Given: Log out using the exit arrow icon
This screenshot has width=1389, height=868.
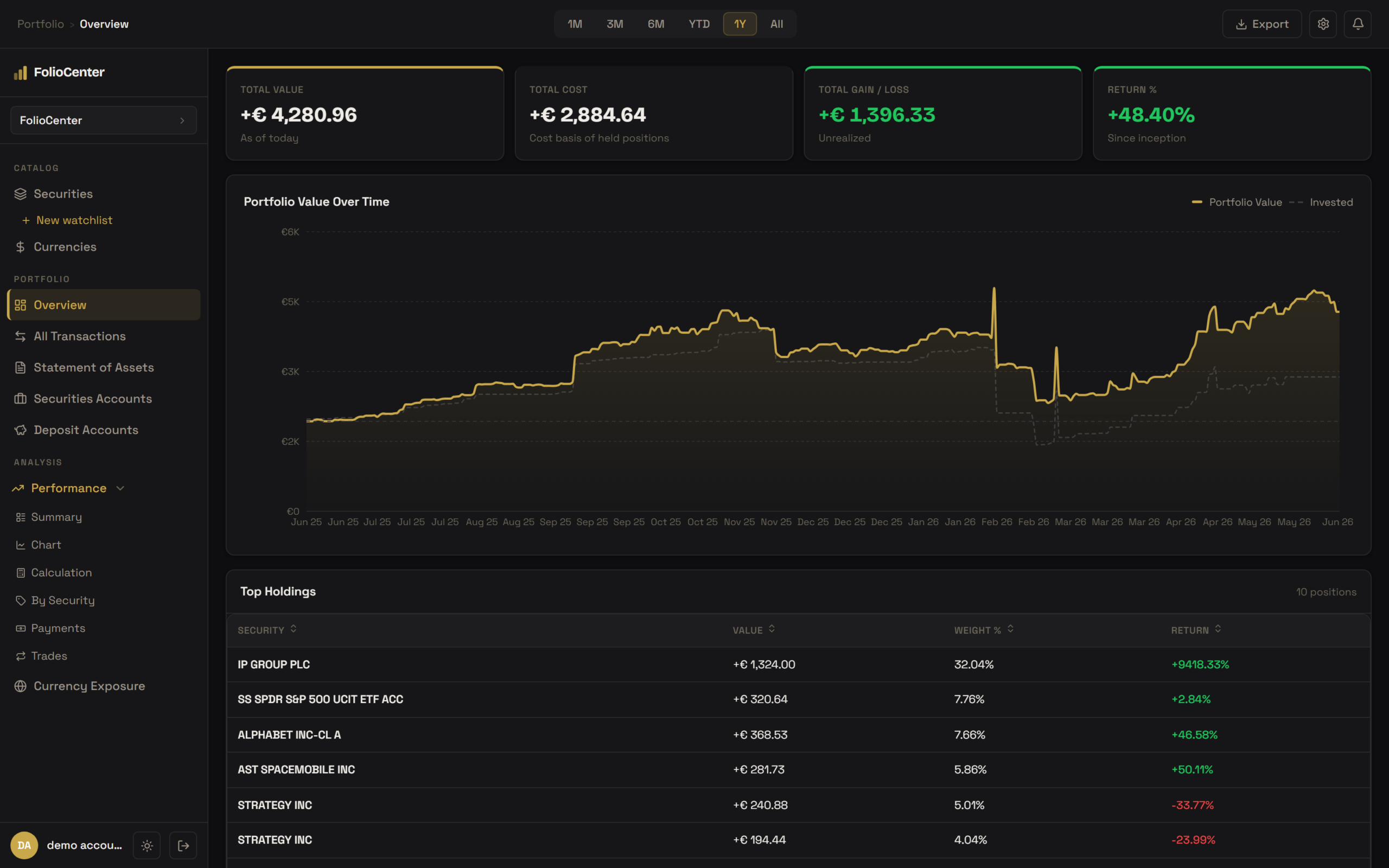Looking at the screenshot, I should [x=183, y=846].
